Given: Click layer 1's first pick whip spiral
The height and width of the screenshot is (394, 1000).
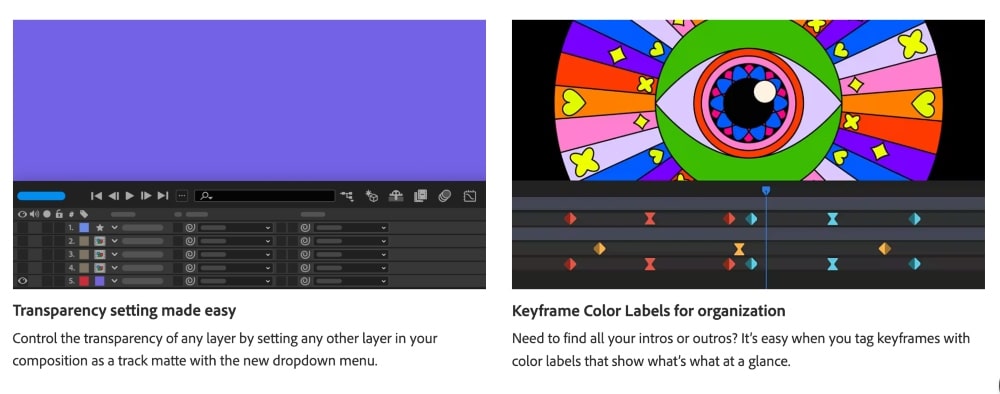Looking at the screenshot, I should coord(190,227).
